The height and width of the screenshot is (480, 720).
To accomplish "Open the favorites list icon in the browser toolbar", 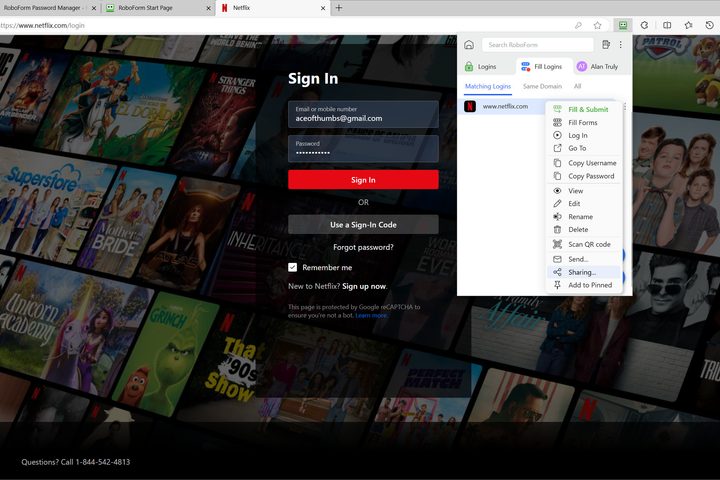I will pyautogui.click(x=688, y=25).
